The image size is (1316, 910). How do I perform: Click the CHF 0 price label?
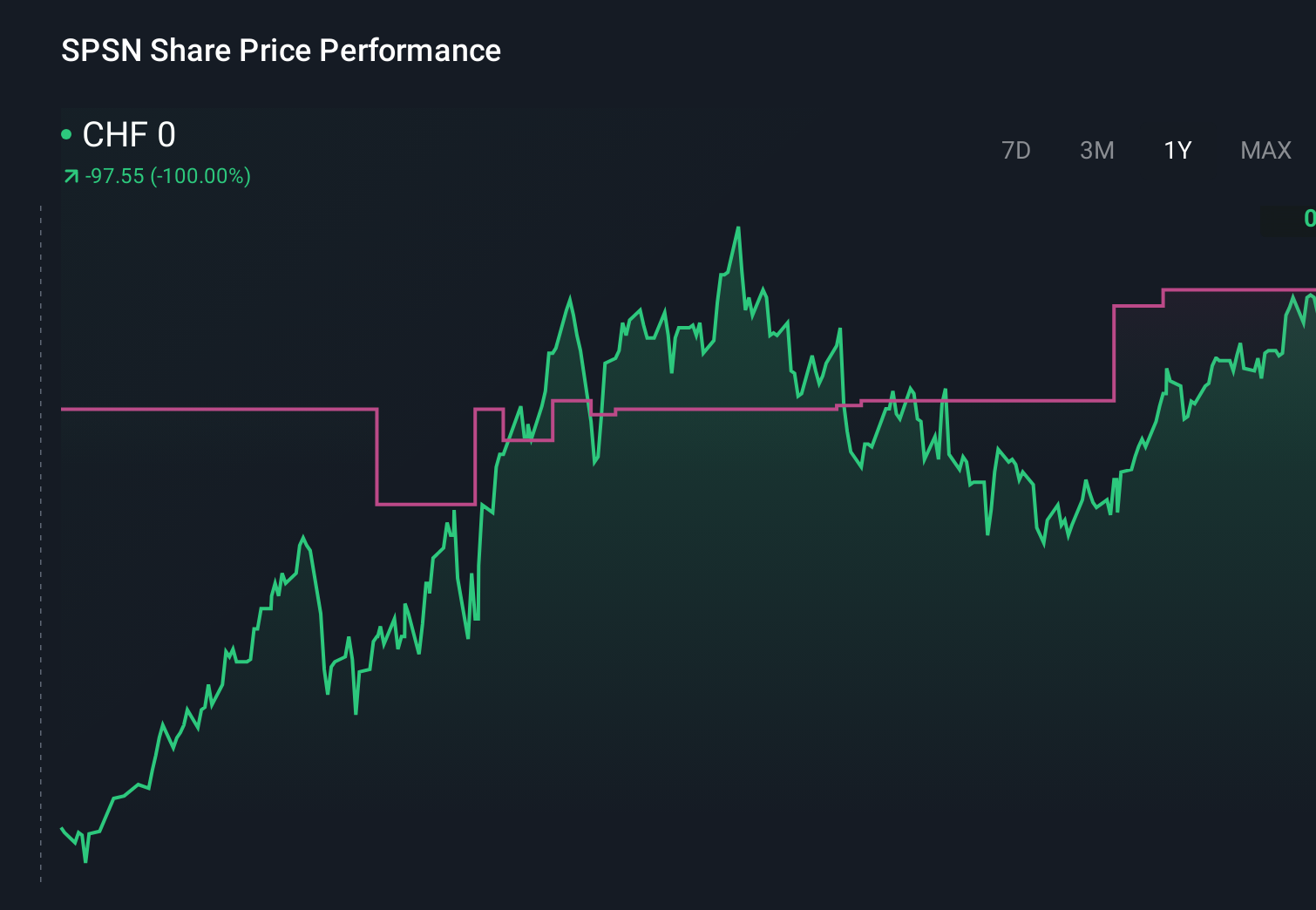[x=129, y=135]
